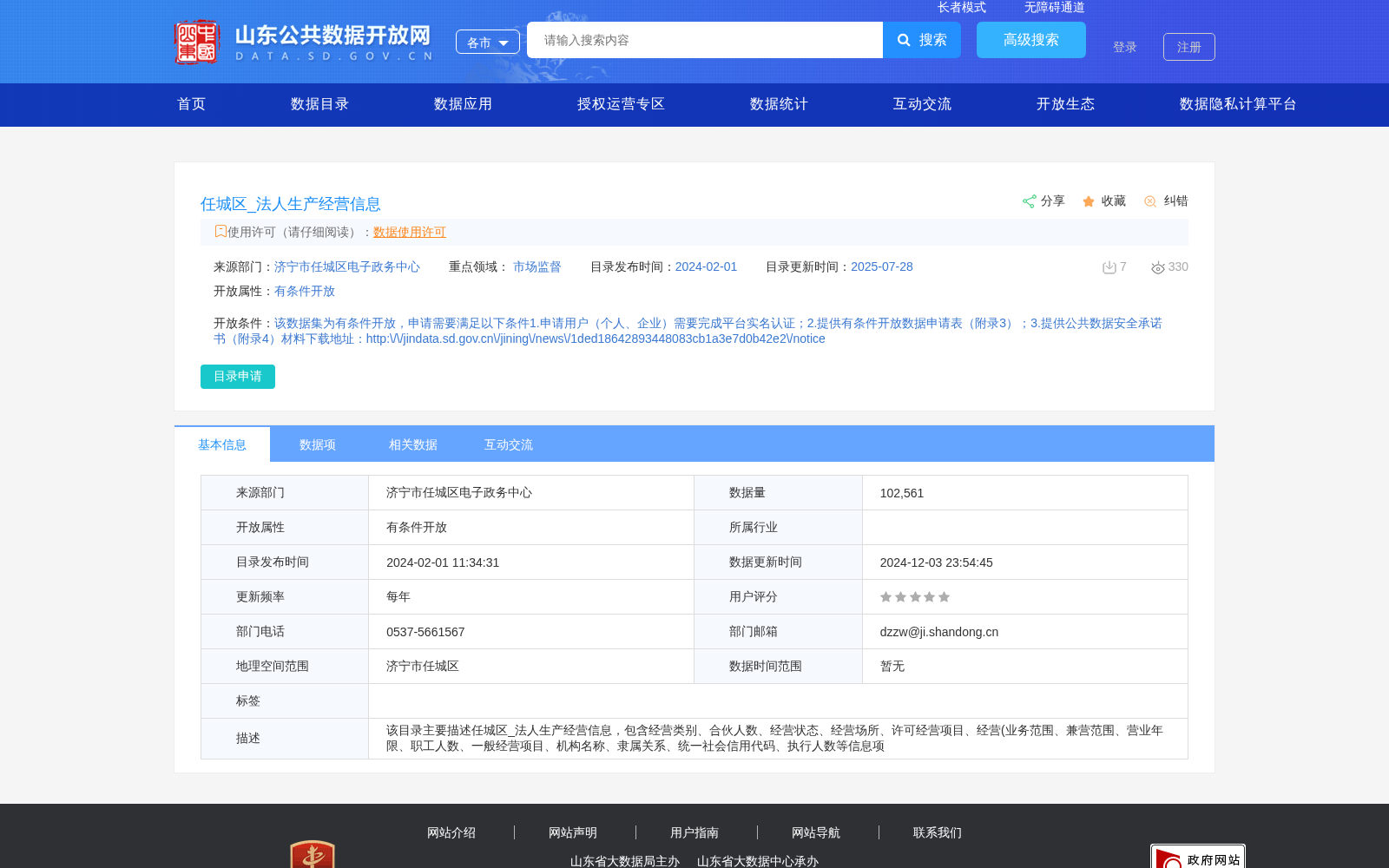Open 网站声明 footer link
Viewport: 1389px width, 868px height.
pyautogui.click(x=573, y=832)
